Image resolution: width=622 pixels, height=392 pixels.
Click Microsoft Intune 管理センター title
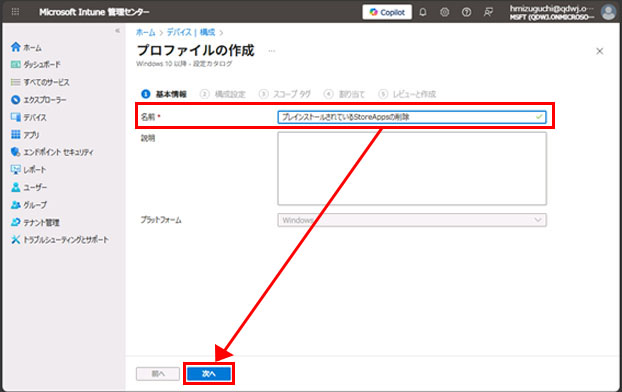pyautogui.click(x=94, y=12)
